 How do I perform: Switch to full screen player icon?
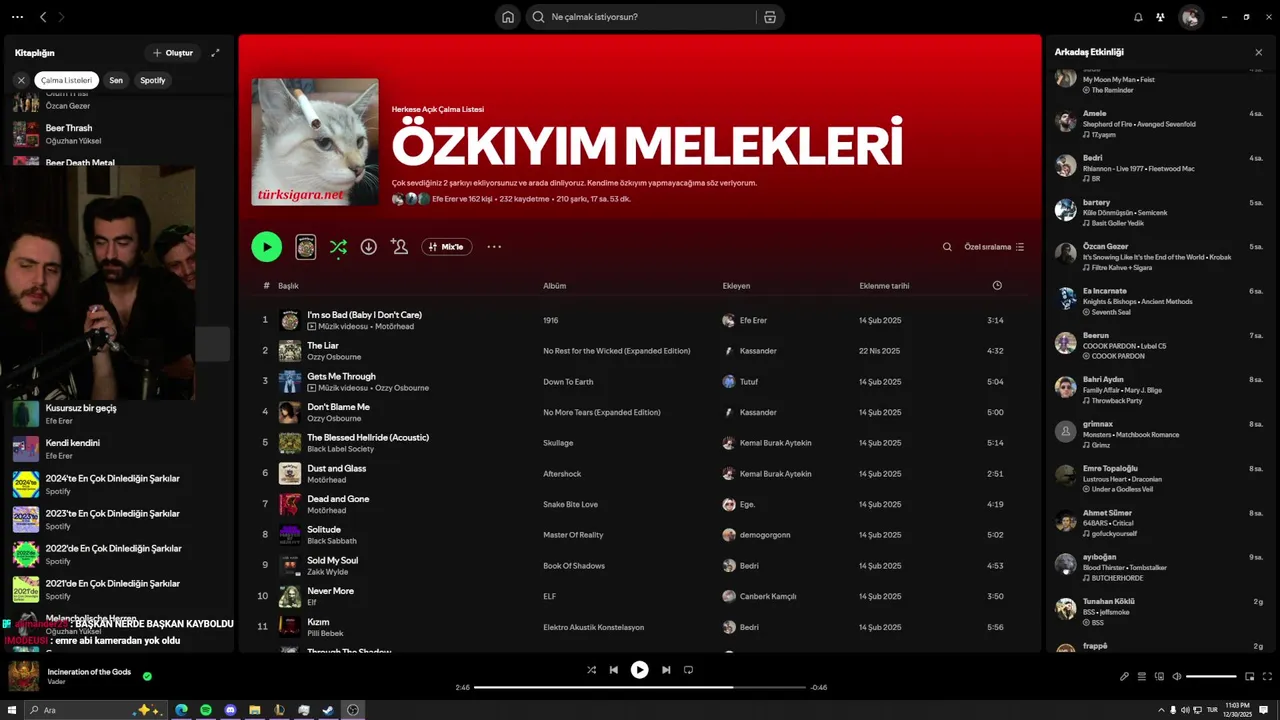click(x=1268, y=677)
